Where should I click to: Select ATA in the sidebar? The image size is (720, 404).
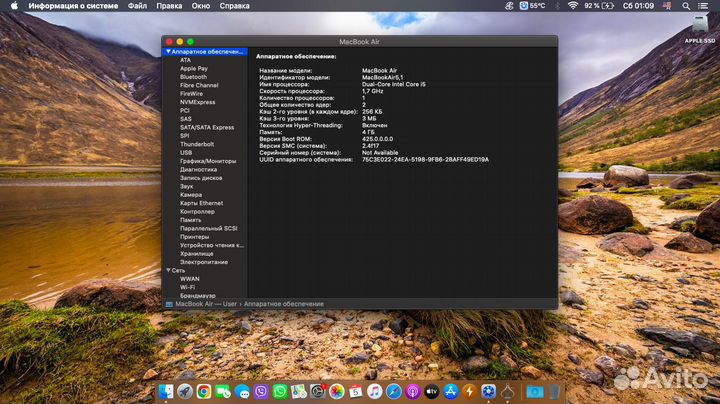click(x=186, y=60)
